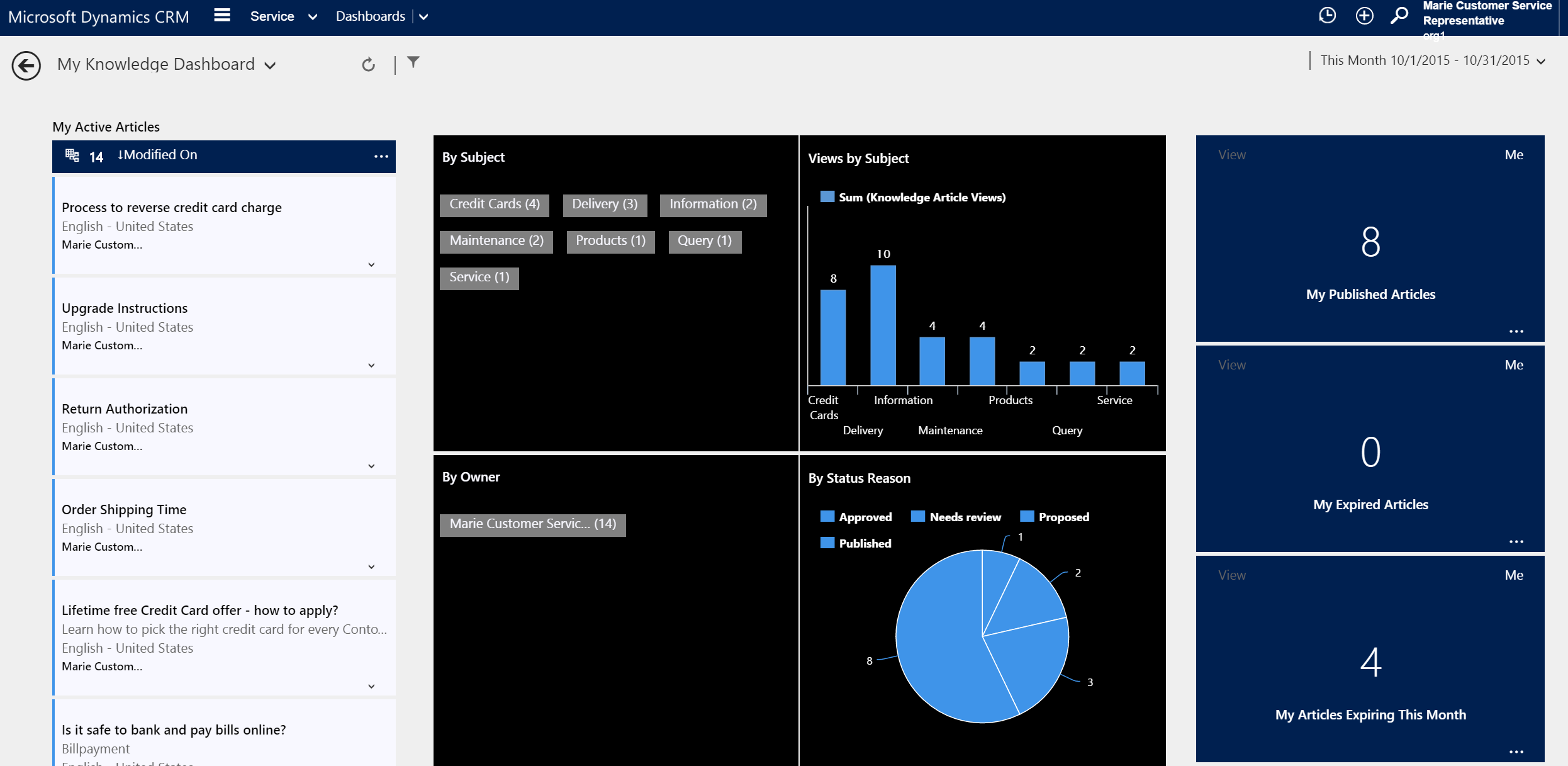Screen dimensions: 1568x766
Task: Open the navigation hamburger menu
Action: [x=221, y=15]
